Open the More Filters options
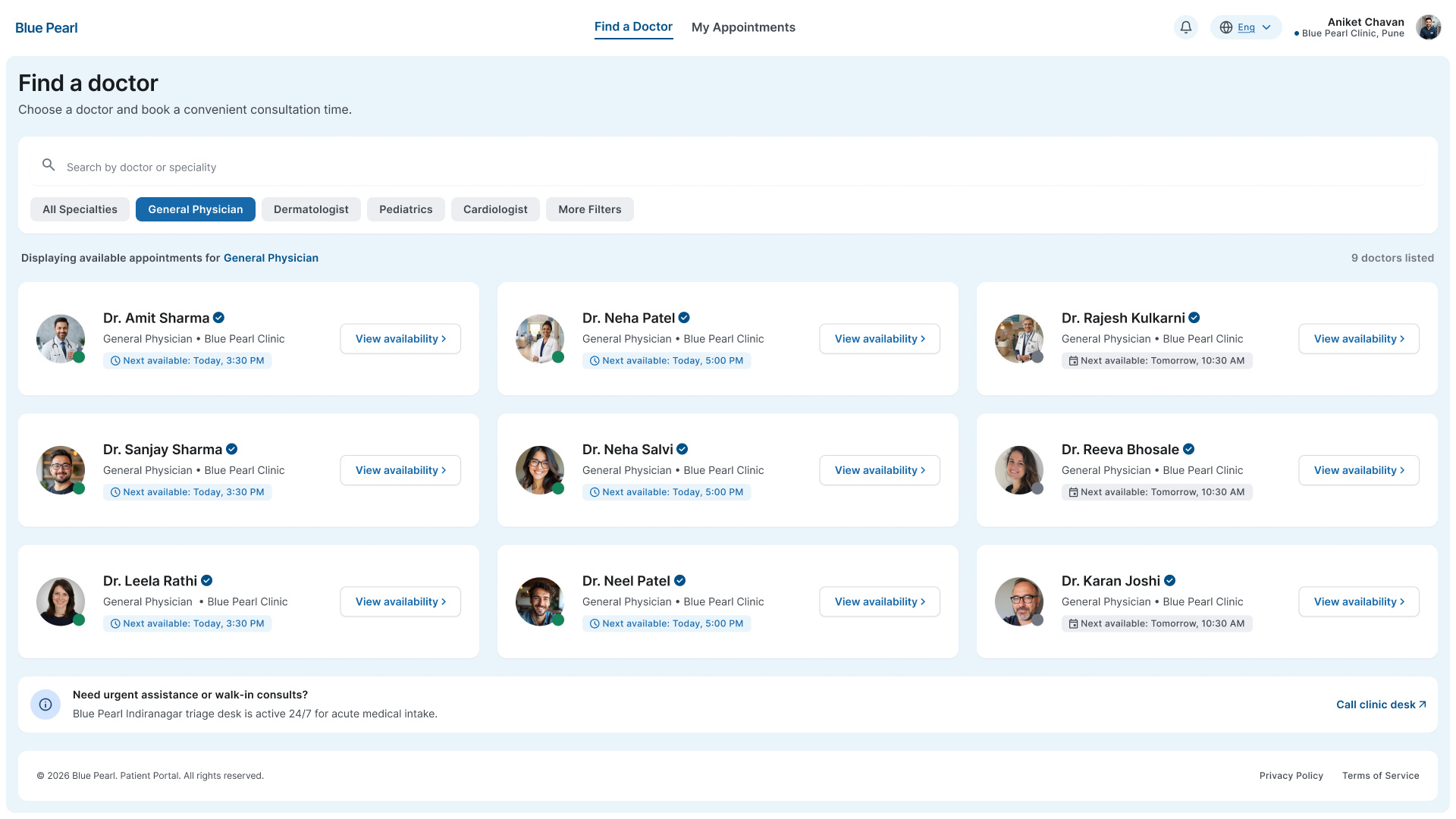 [x=590, y=209]
